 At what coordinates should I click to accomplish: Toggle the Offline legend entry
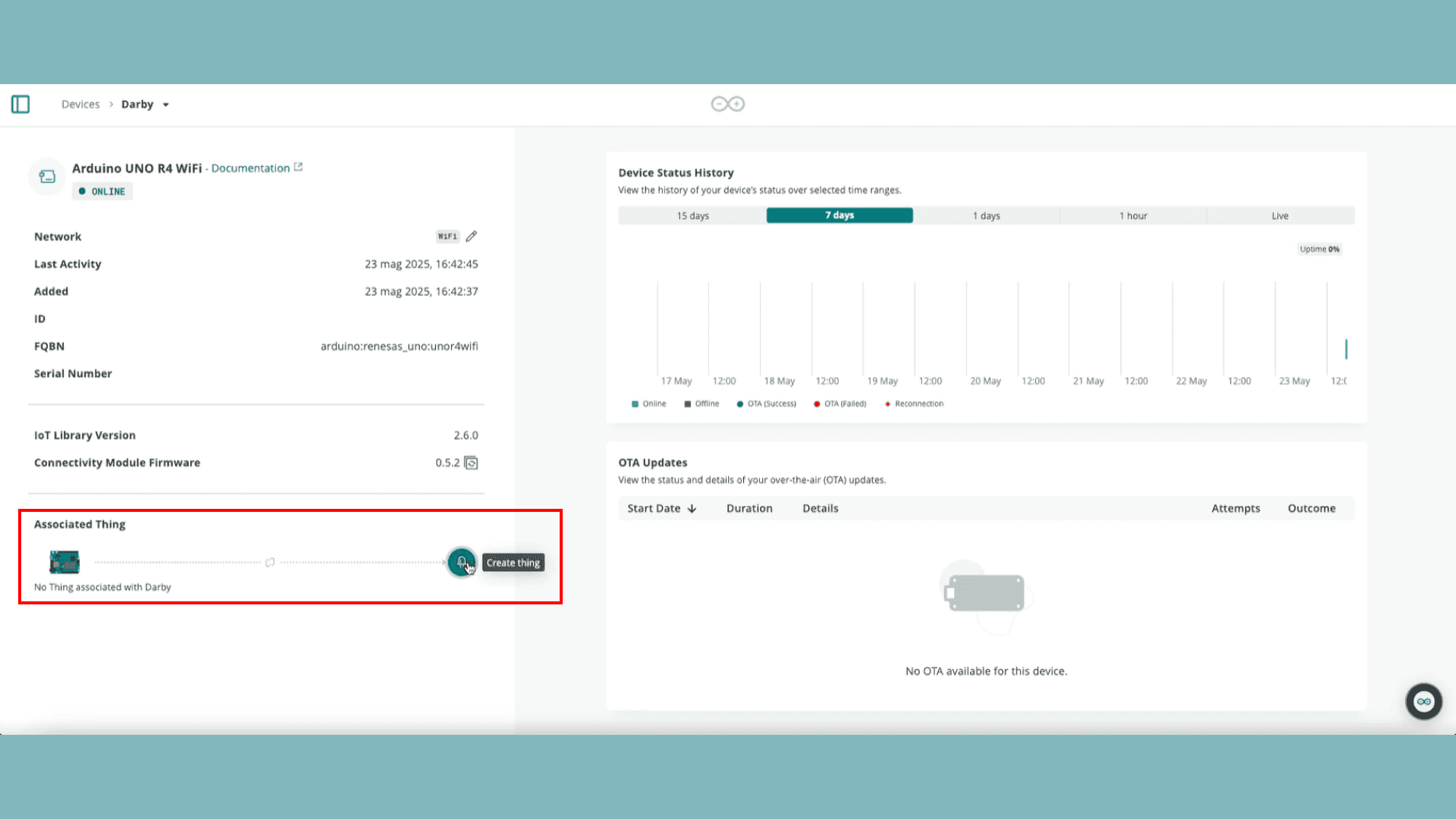[x=701, y=403]
